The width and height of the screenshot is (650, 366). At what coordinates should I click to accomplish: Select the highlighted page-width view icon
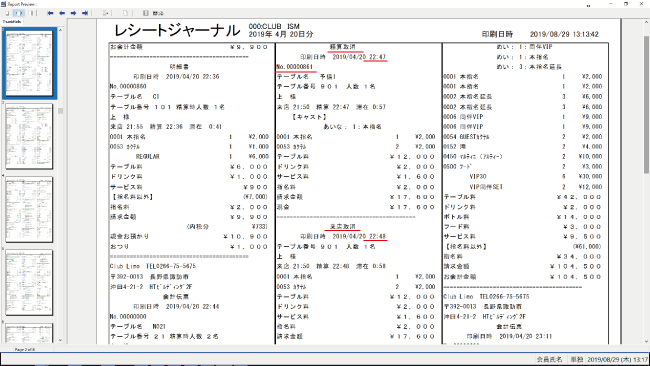19,13
